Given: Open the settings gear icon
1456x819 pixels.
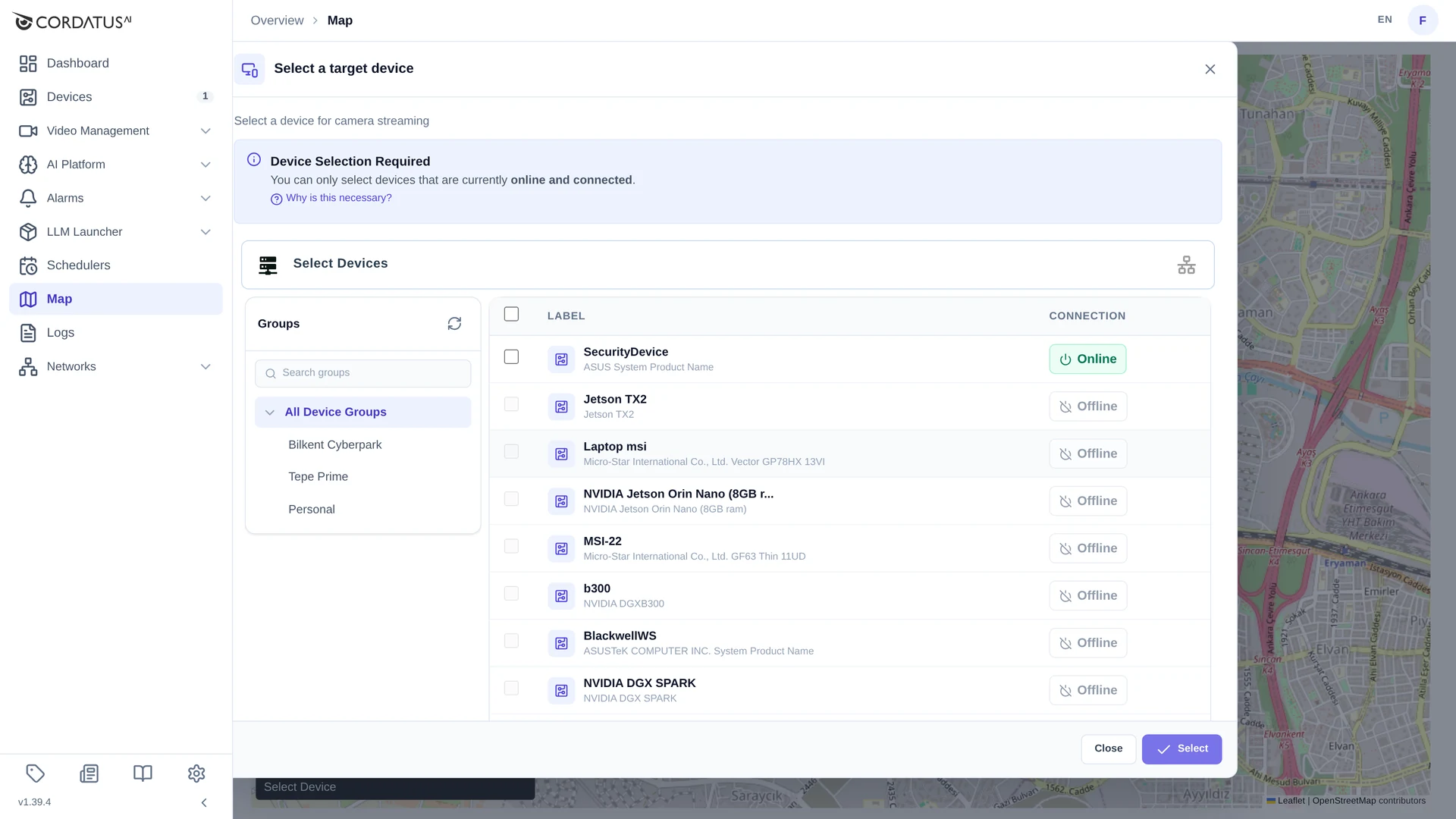Looking at the screenshot, I should pos(196,773).
